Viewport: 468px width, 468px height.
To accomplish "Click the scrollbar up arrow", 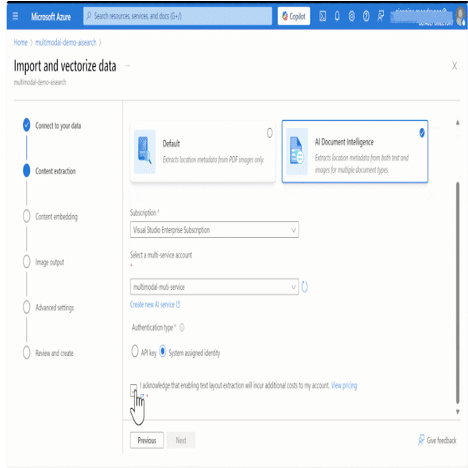I will 458,123.
